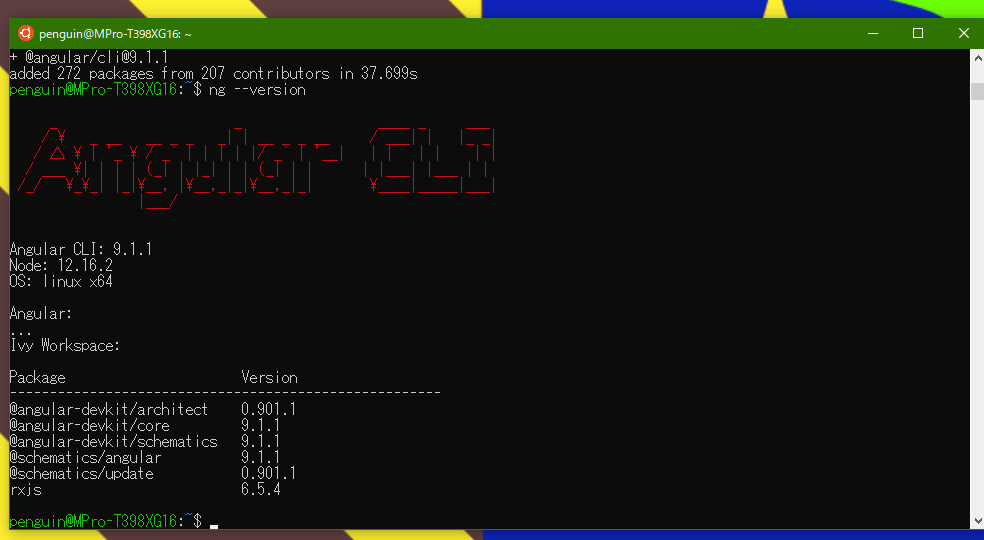Click the @angular-devkit/core package name
The image size is (984, 540).
tap(89, 426)
